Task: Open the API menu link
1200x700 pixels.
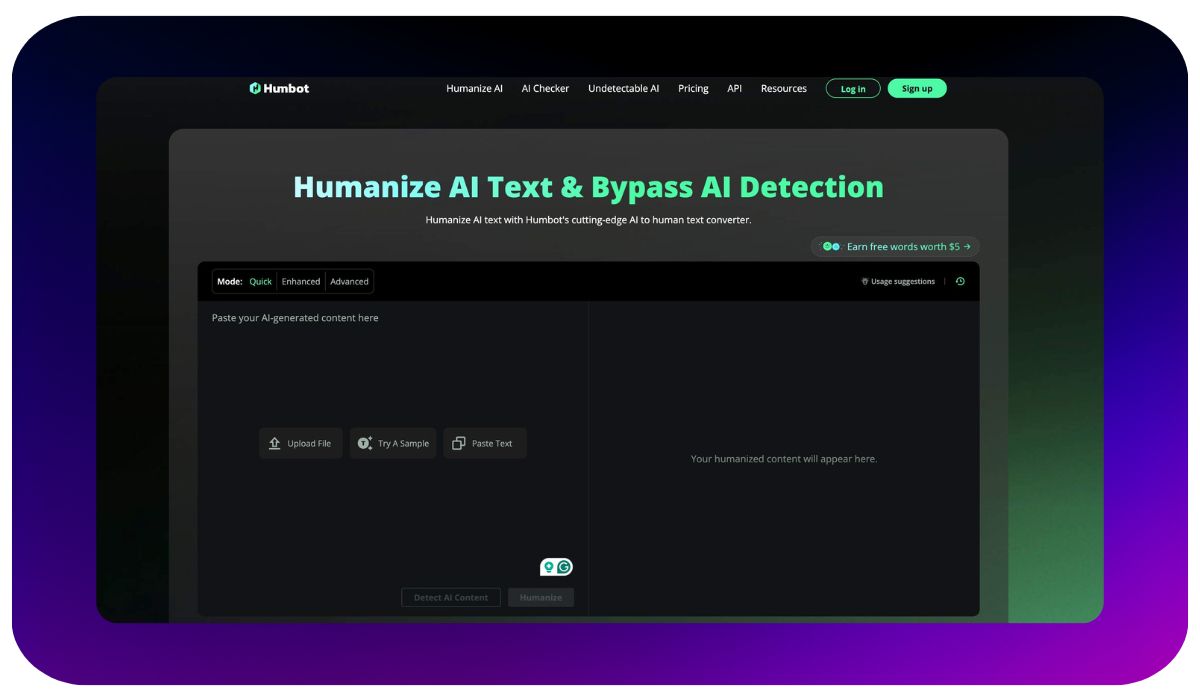Action: (x=735, y=89)
